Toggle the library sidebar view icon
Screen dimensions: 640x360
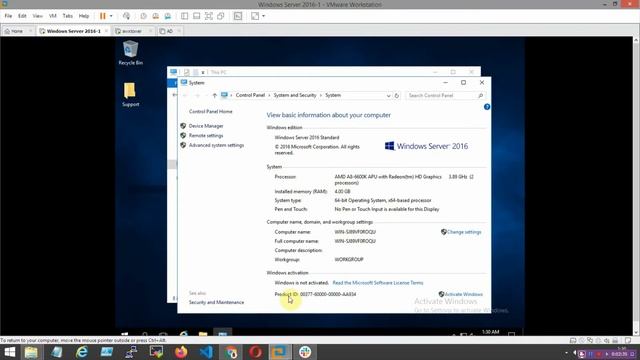coord(184,16)
